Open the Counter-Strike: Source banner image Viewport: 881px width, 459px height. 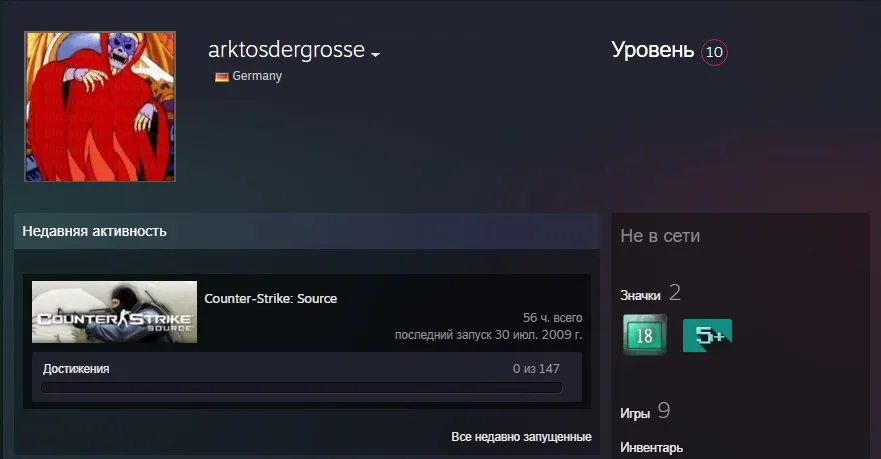pos(115,312)
